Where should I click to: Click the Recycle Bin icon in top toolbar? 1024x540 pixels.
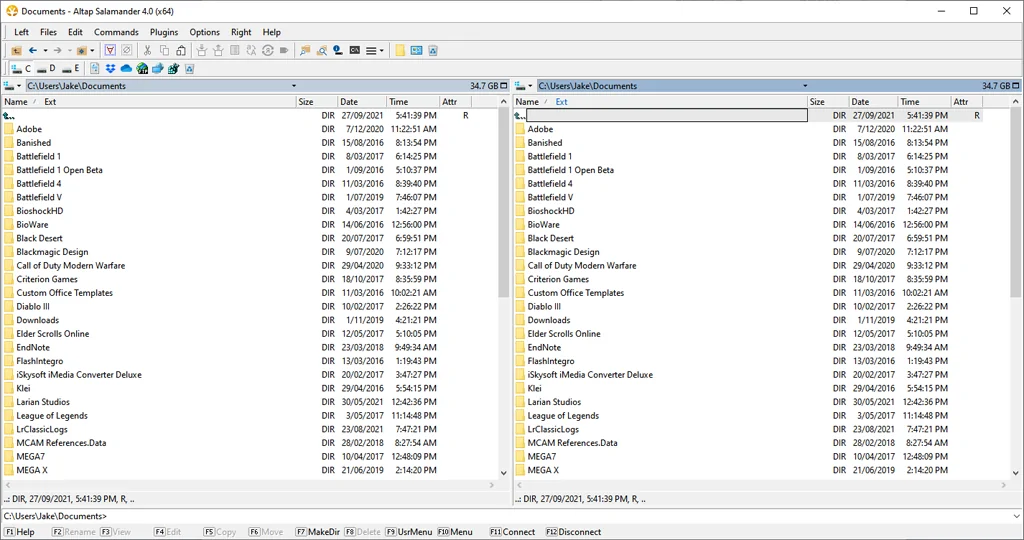pos(433,50)
